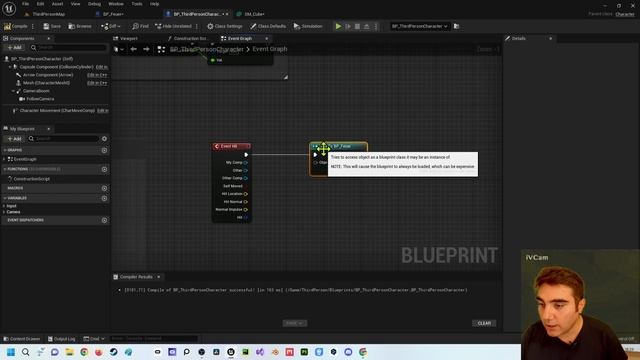Collapse the Capsule Component tree item
The image size is (640, 360).
coord(10,67)
